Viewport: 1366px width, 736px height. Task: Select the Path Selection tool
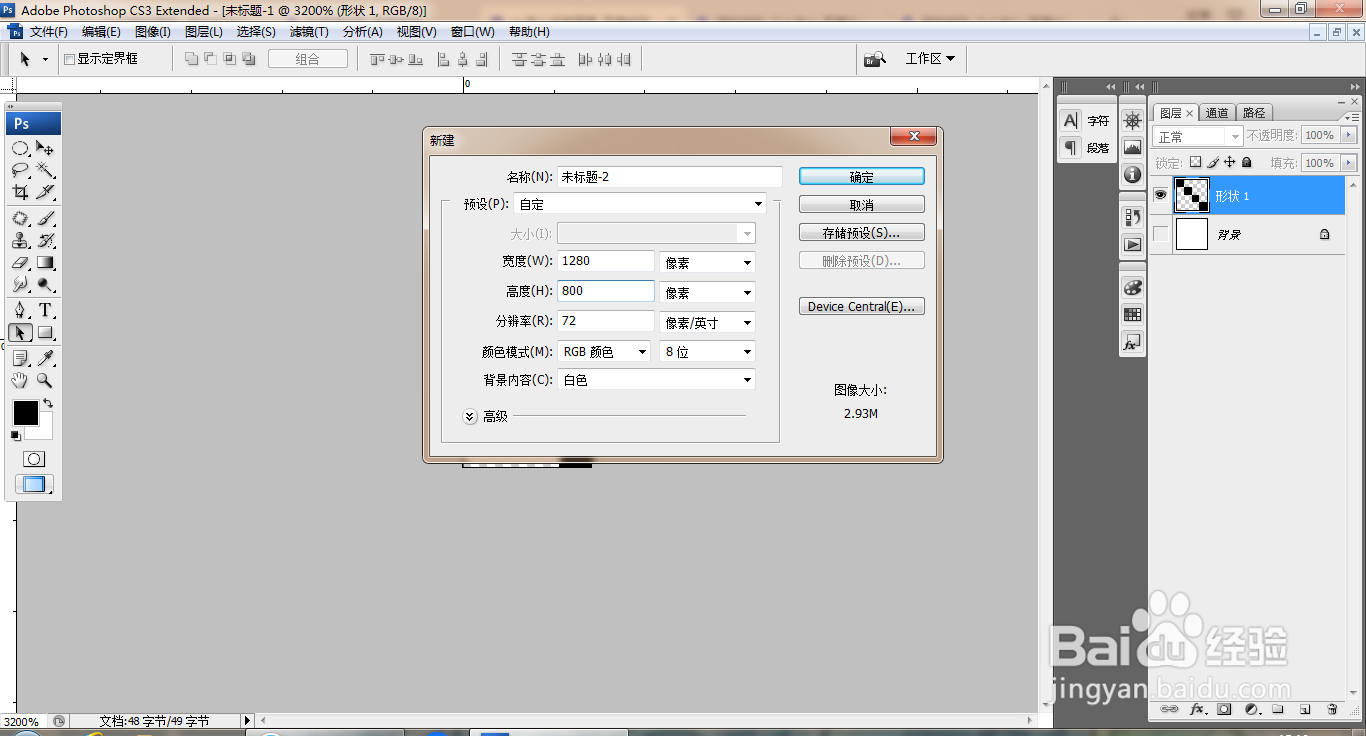pos(20,332)
